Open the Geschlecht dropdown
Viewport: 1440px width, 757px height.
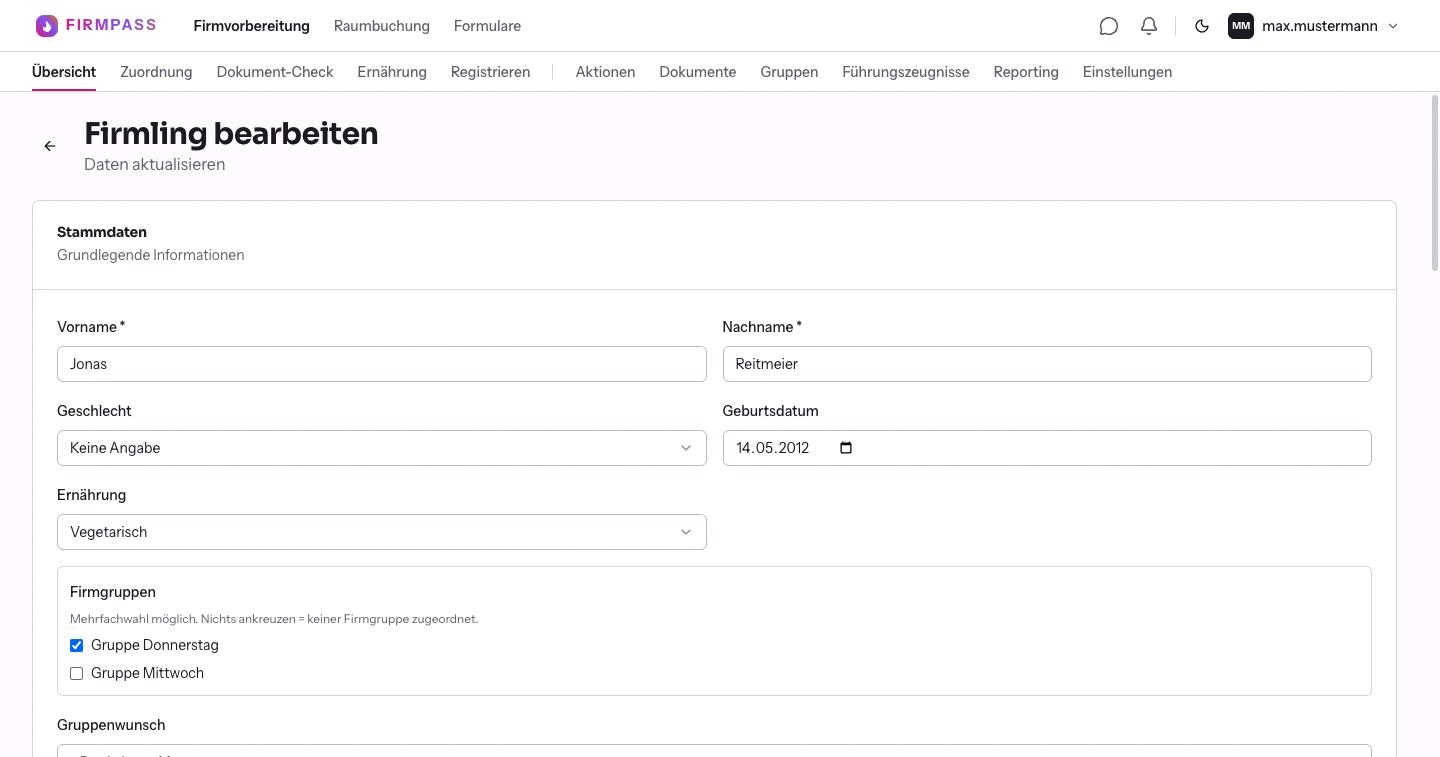tap(382, 448)
